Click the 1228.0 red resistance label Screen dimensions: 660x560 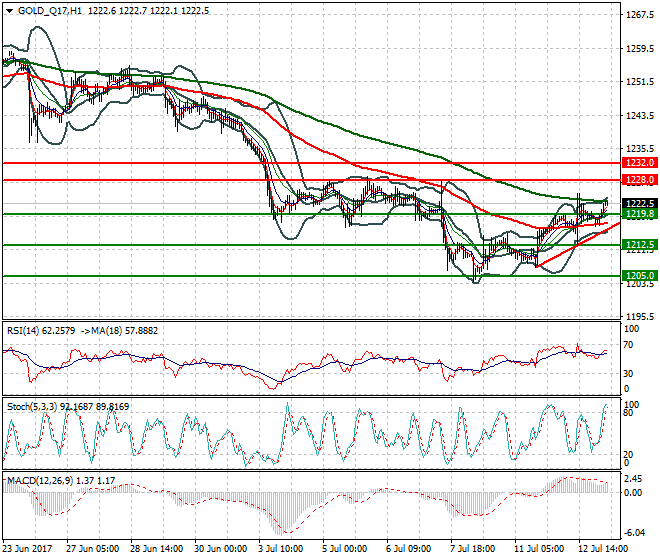tap(640, 180)
